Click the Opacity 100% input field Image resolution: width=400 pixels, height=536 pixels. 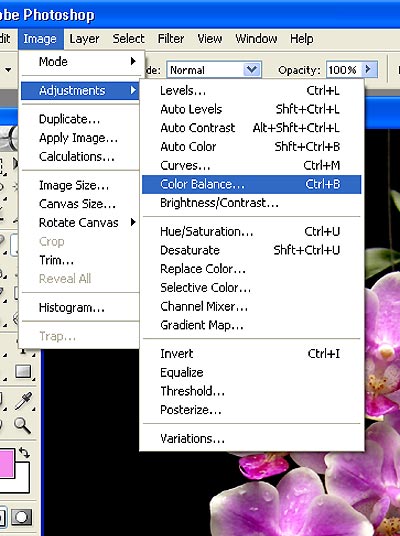click(343, 70)
